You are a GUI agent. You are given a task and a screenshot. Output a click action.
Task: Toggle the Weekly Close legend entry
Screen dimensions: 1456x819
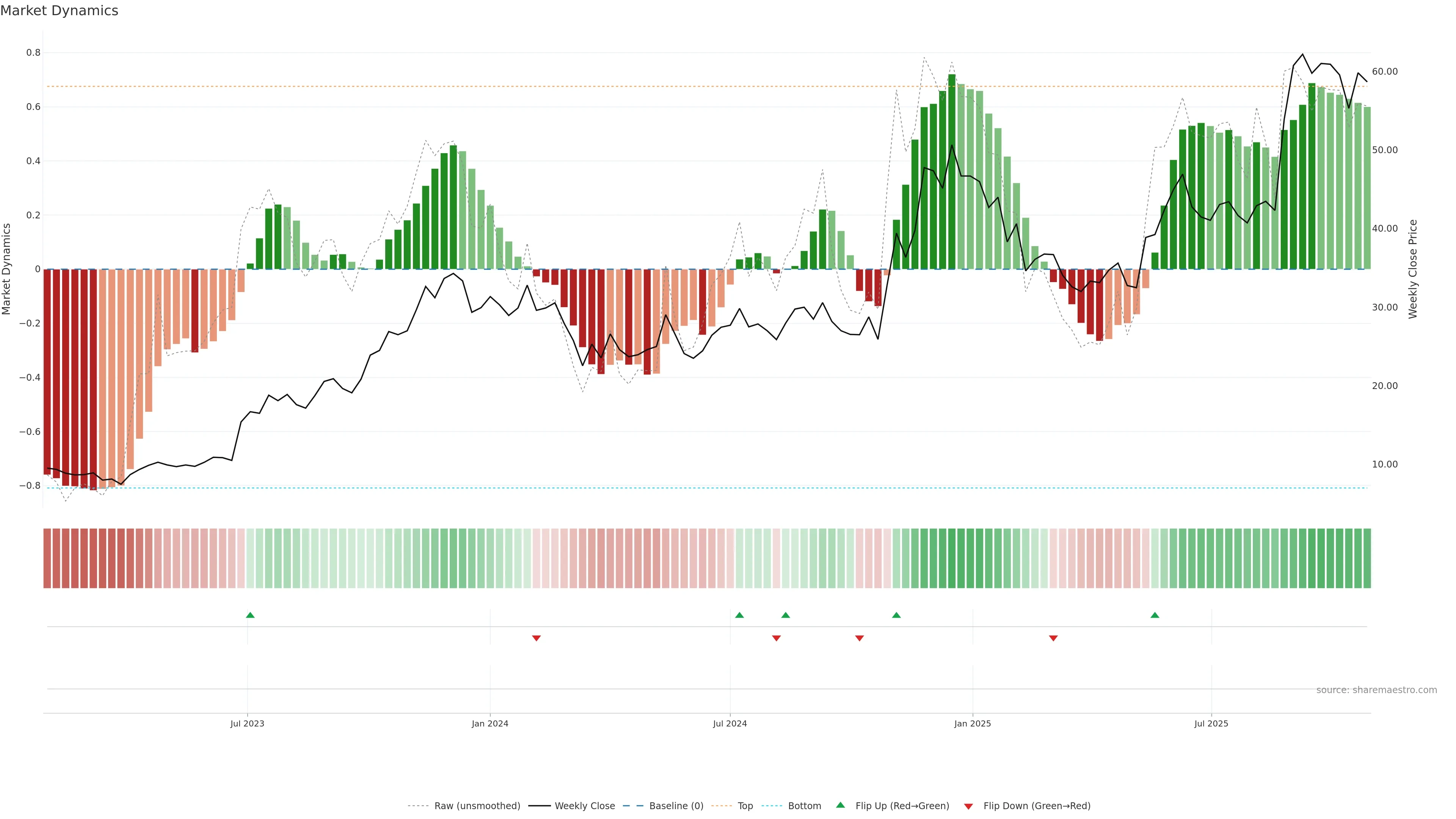[584, 806]
